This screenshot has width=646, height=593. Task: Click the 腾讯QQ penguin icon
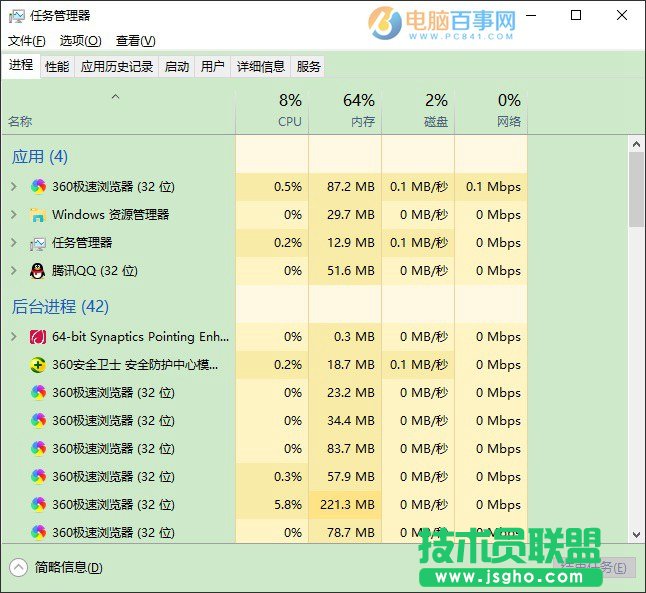point(38,271)
